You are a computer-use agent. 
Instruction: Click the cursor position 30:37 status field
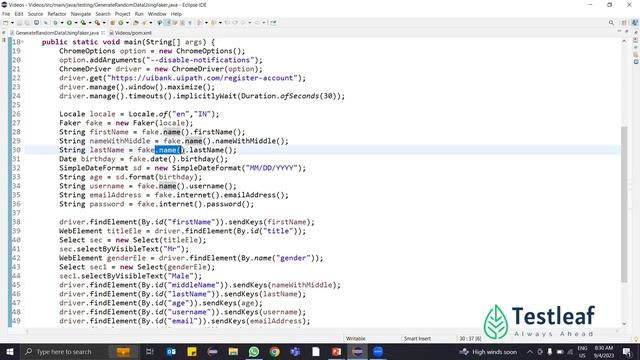(470, 338)
